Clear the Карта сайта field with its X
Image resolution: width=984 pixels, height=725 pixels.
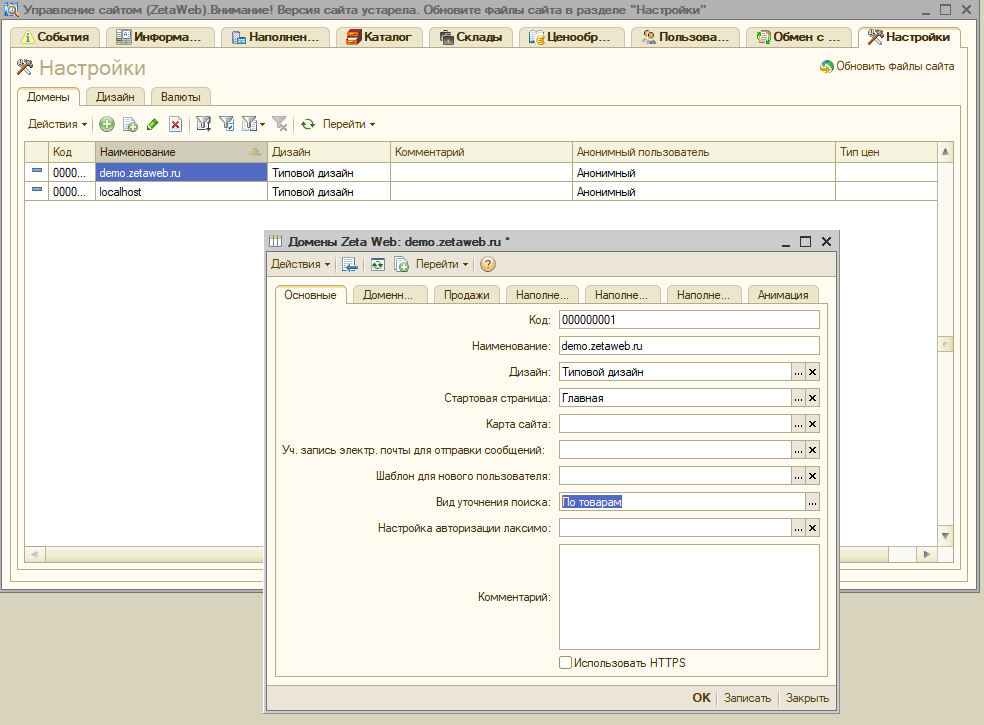[x=813, y=424]
